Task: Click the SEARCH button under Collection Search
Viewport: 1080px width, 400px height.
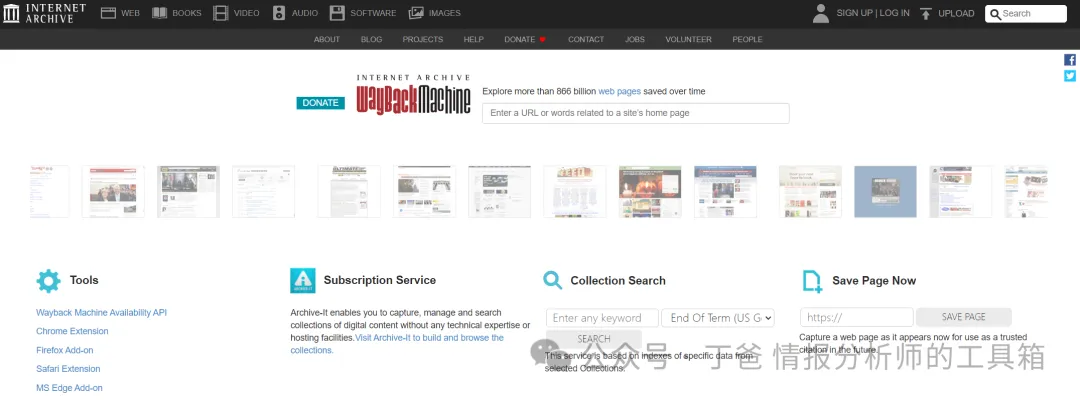Action: tap(594, 339)
